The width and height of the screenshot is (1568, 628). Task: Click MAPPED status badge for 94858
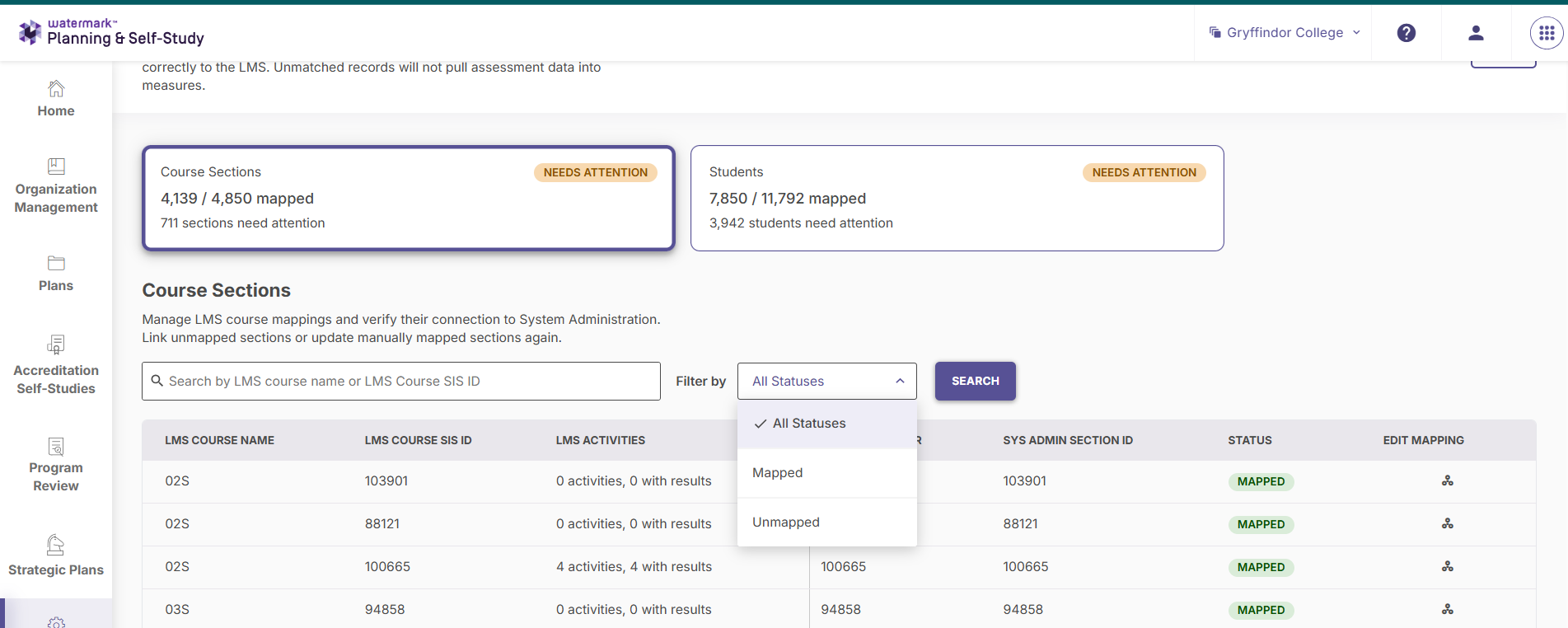coord(1261,610)
